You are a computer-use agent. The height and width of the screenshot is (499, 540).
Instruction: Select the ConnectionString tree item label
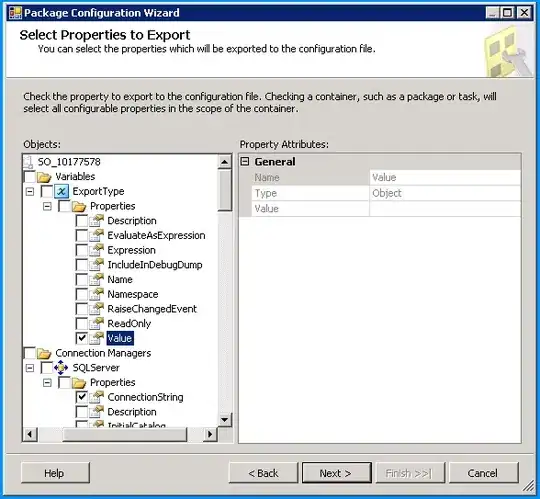145,397
